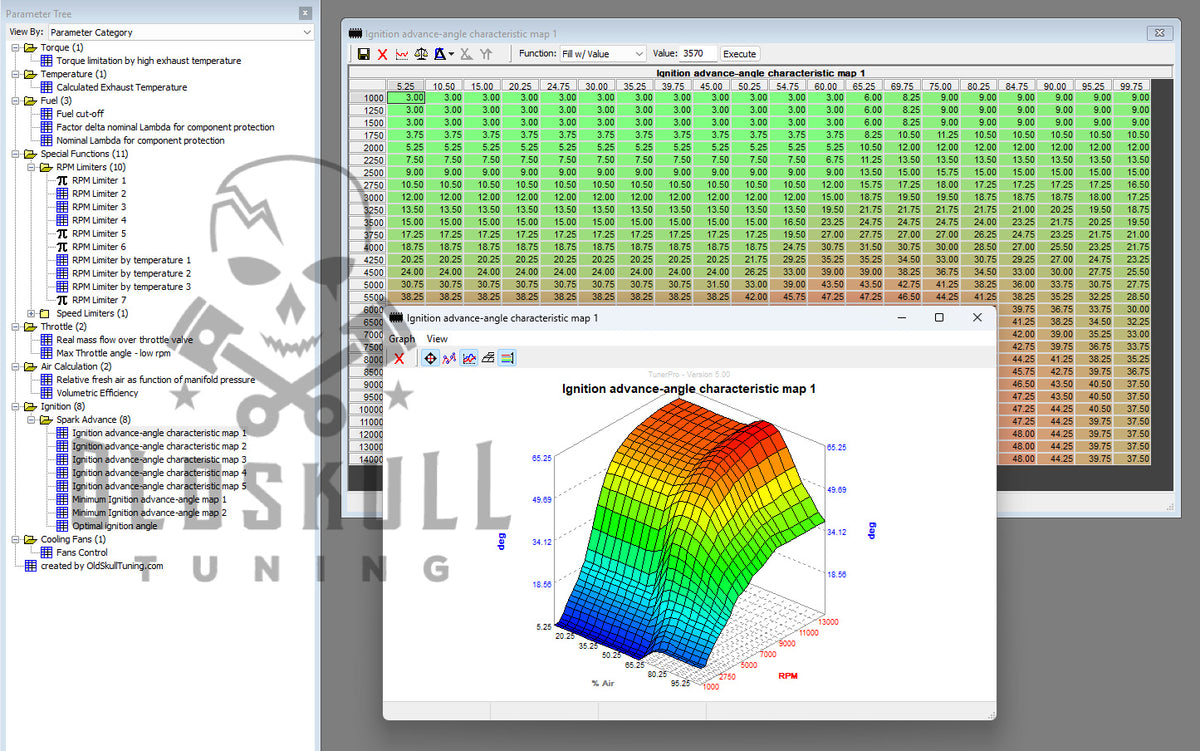Click the Execute button

tap(740, 54)
